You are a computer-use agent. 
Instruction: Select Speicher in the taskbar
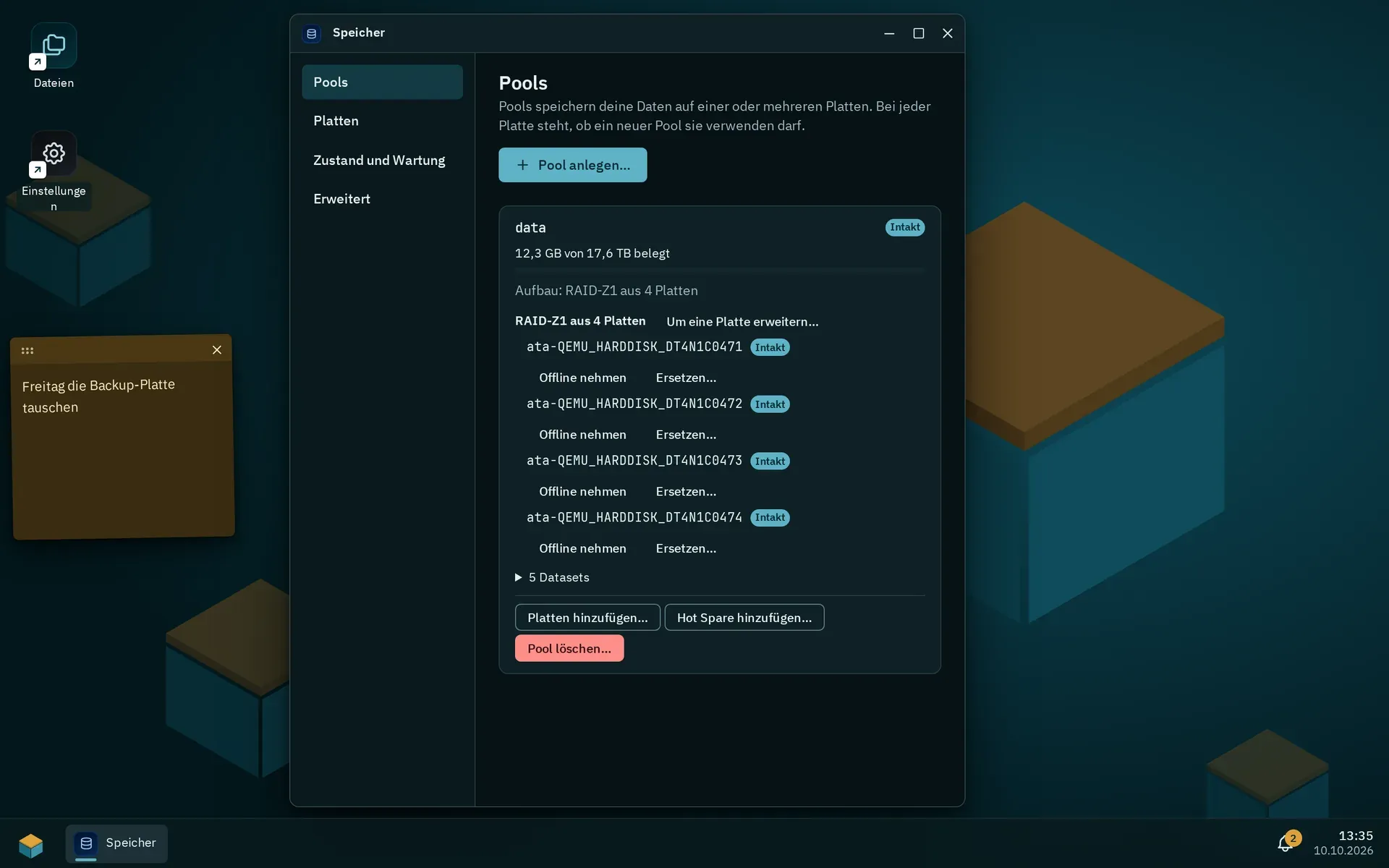click(116, 843)
